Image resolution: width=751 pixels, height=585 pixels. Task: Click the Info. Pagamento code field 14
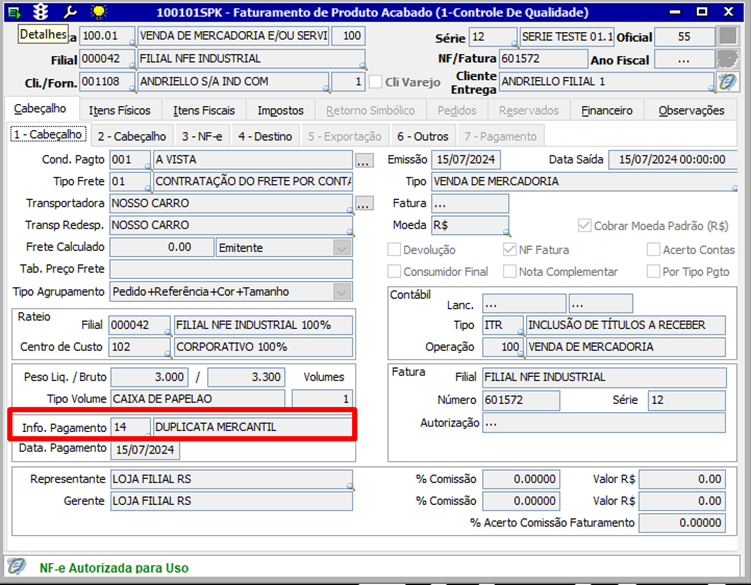click(130, 427)
